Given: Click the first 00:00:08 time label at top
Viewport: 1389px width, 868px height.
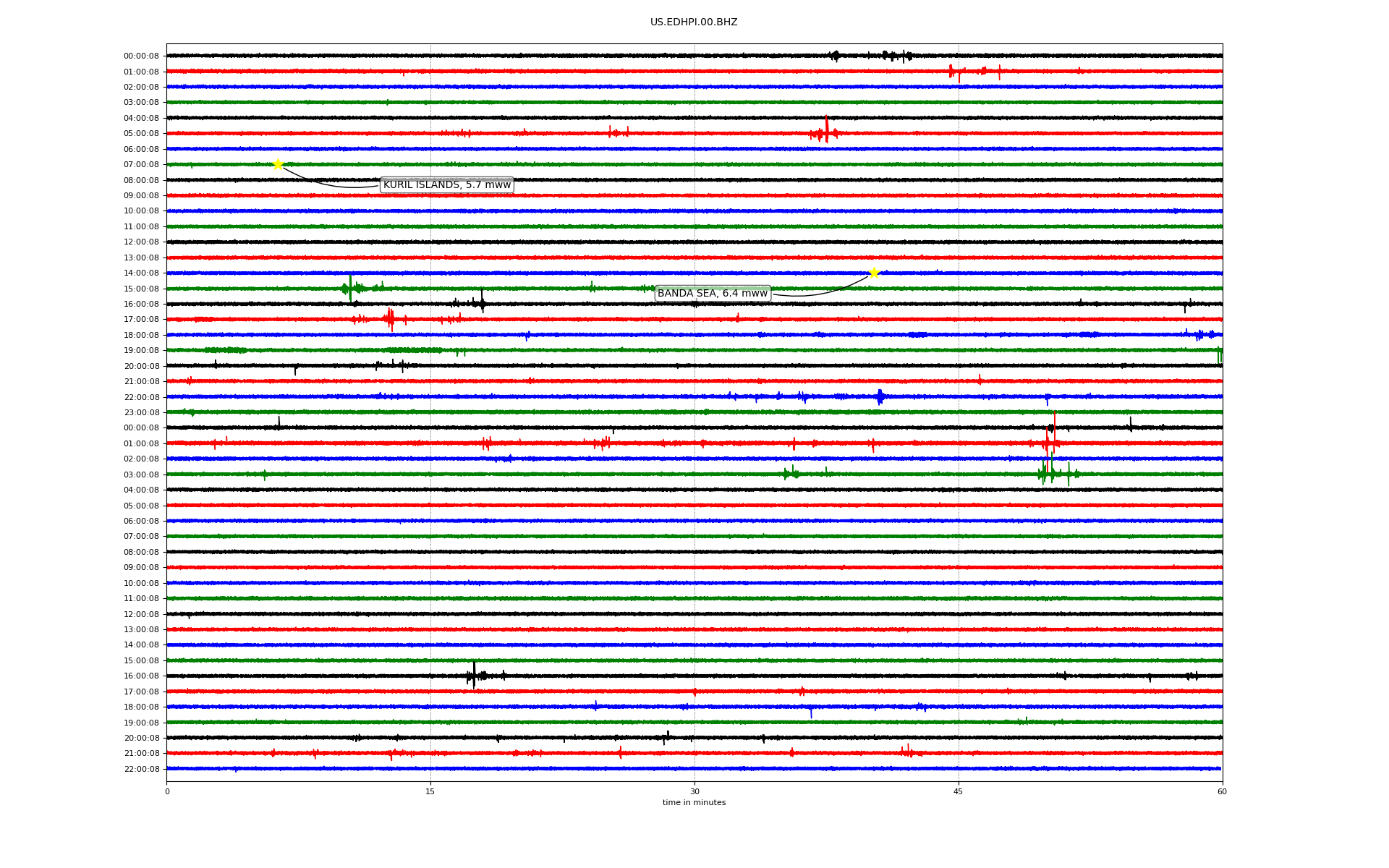Looking at the screenshot, I should pyautogui.click(x=141, y=56).
